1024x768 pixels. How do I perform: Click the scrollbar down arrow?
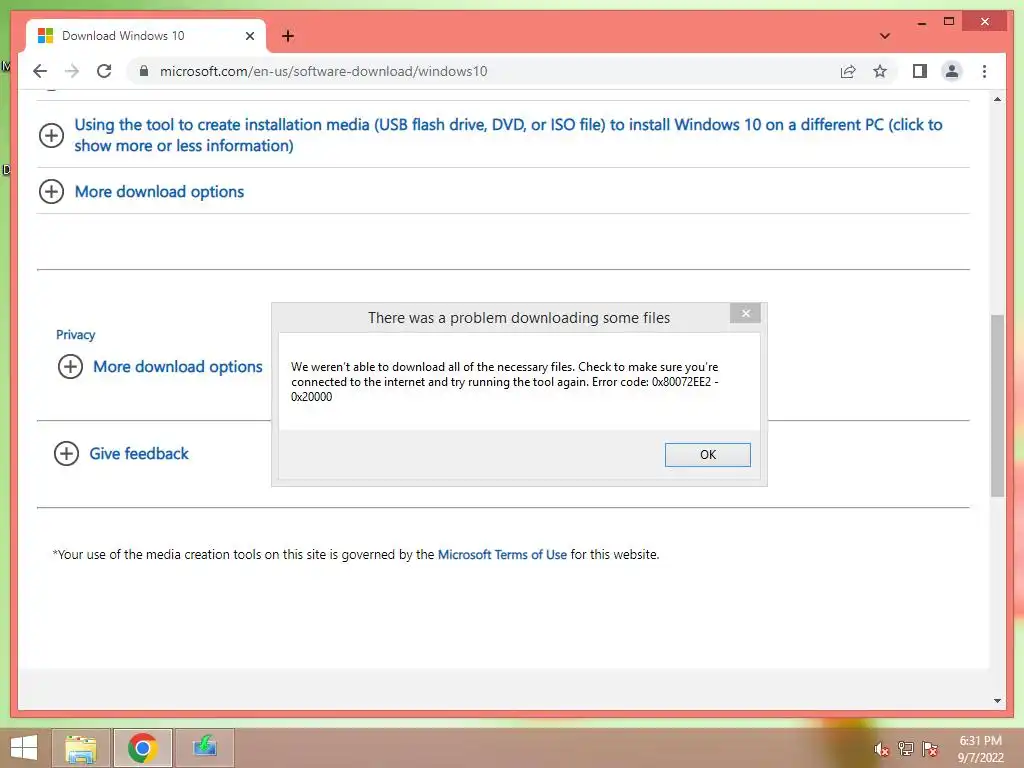click(x=997, y=701)
